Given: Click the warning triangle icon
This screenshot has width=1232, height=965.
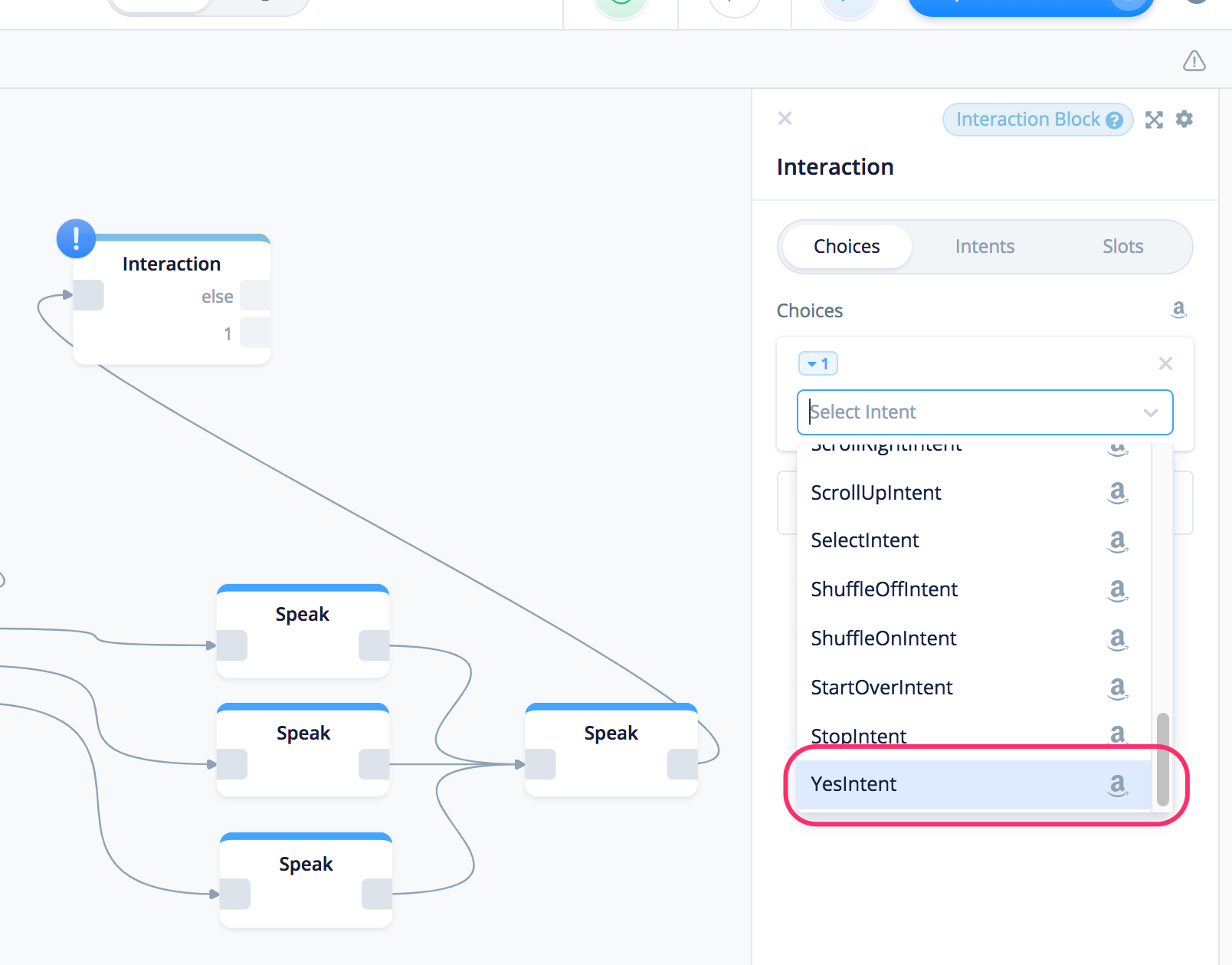Looking at the screenshot, I should 1194,61.
